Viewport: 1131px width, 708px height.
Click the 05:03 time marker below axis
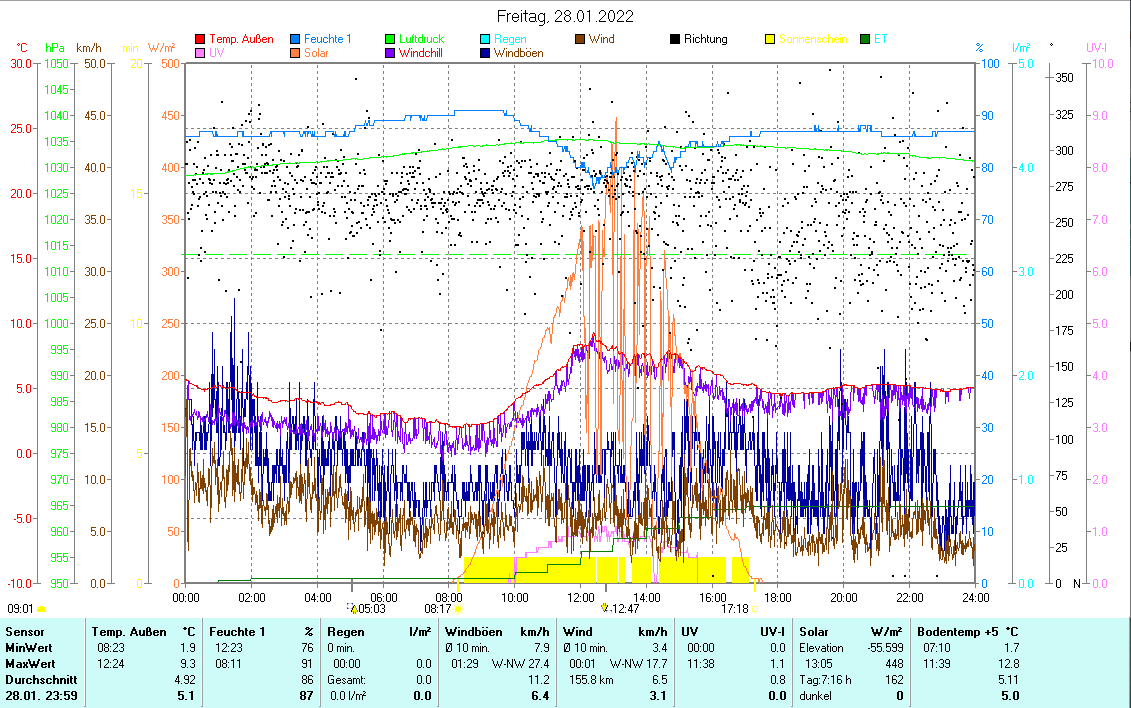point(370,608)
